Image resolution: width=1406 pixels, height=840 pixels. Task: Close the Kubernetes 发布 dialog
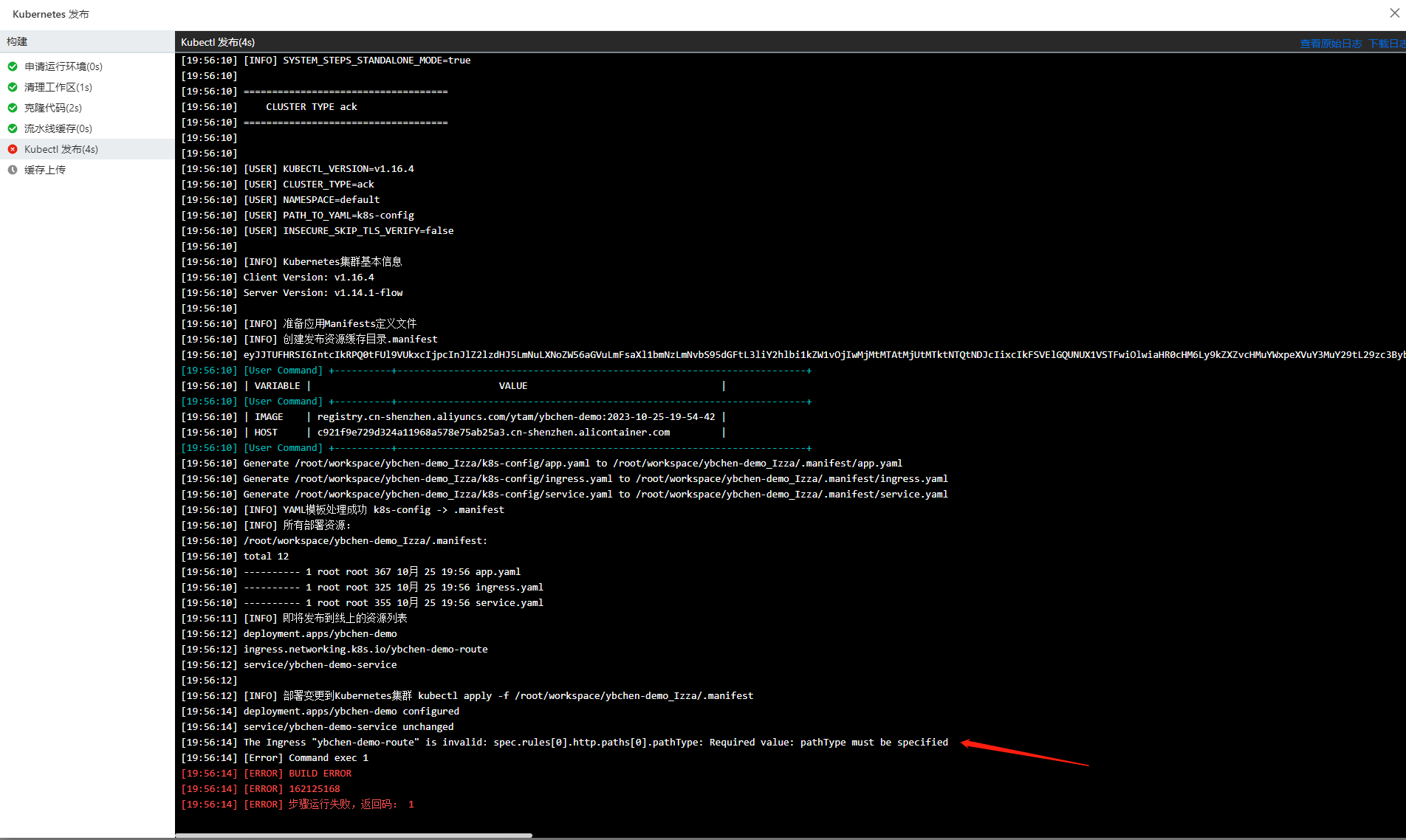tap(1394, 13)
